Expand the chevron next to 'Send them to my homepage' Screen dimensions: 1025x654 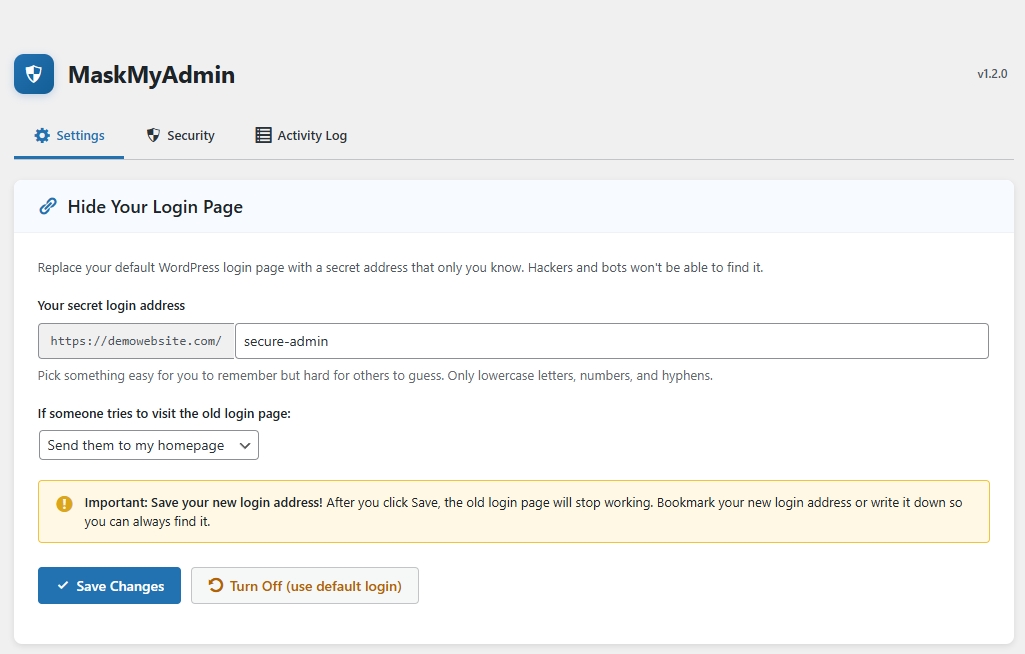pos(246,445)
